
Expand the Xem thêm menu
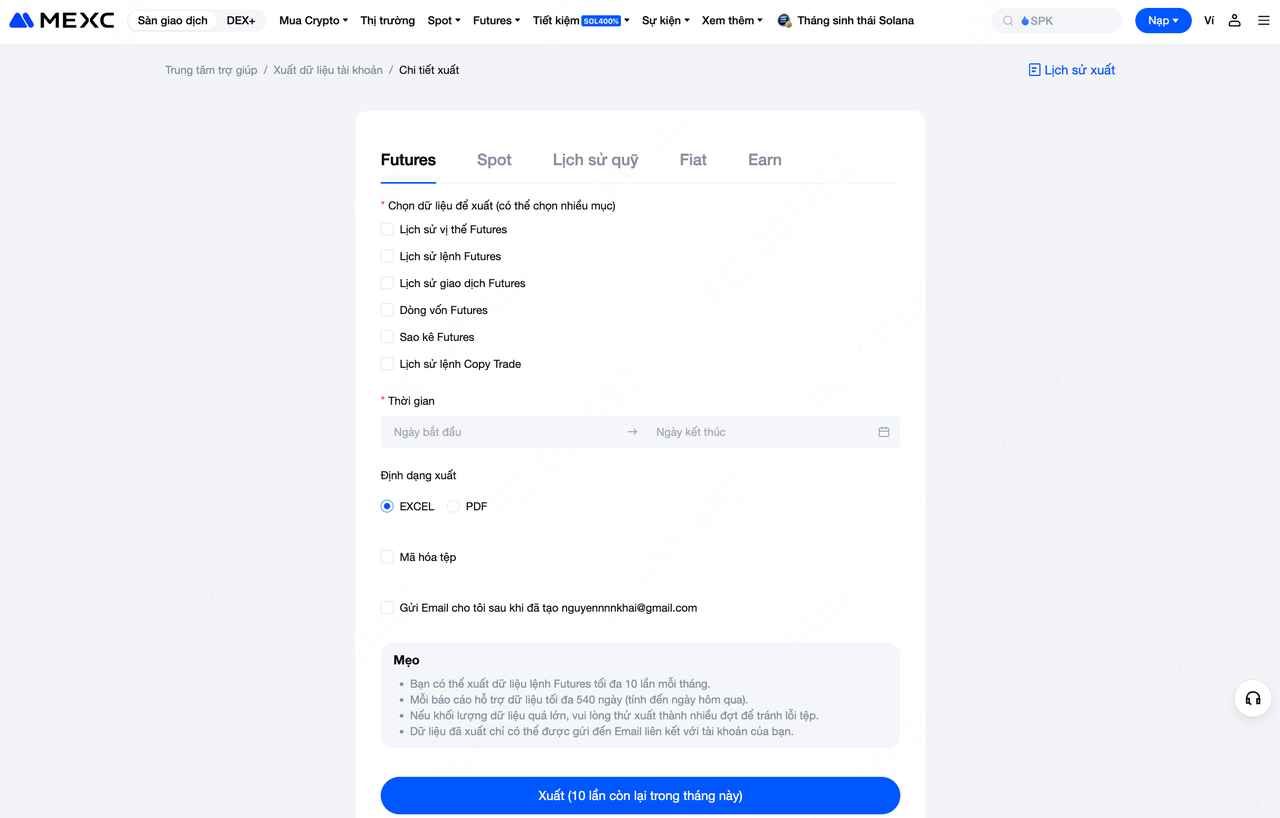(x=732, y=20)
